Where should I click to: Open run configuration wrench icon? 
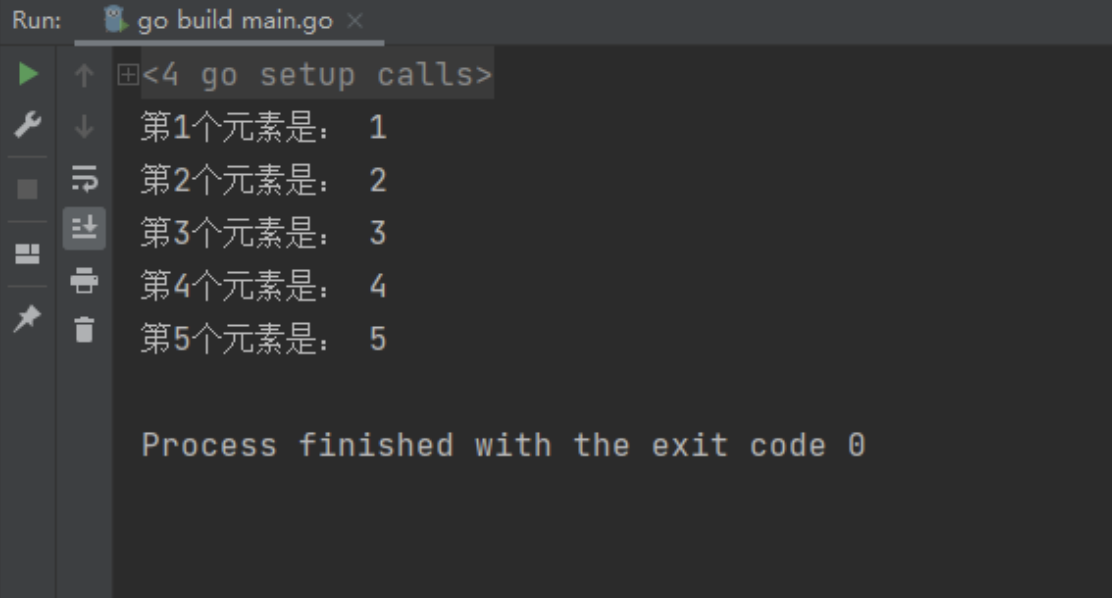click(28, 125)
